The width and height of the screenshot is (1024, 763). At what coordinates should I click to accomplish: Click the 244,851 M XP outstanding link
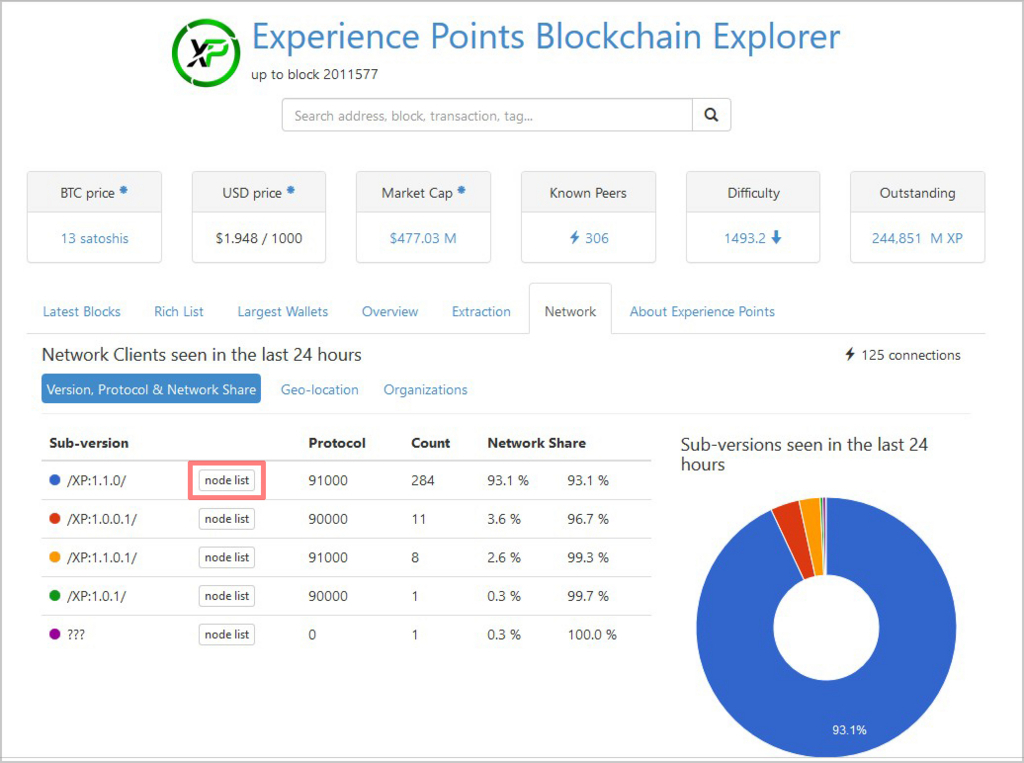tap(917, 238)
